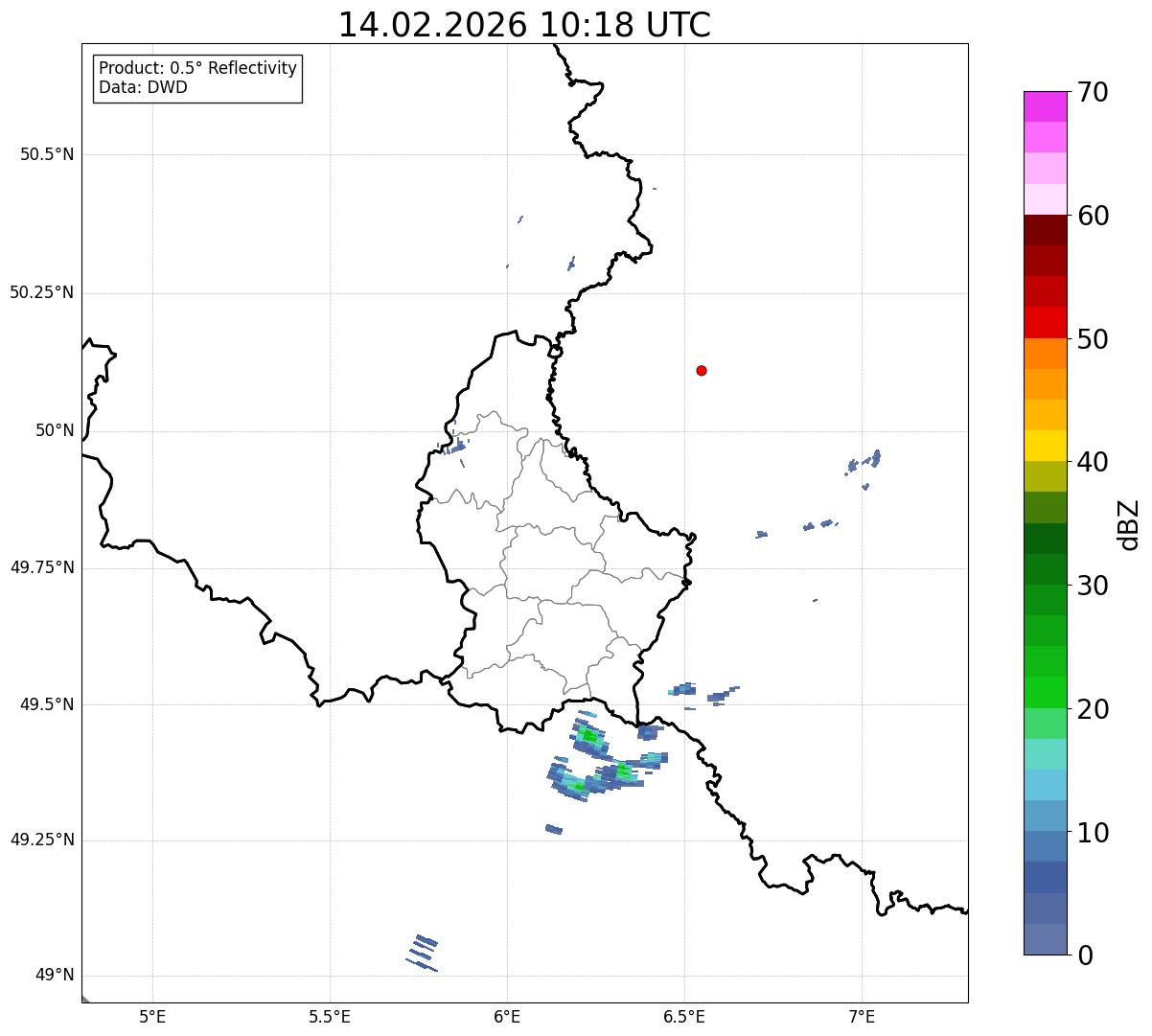Click the dBZ colorbar axis label
Image resolution: width=1152 pixels, height=1036 pixels.
(1129, 524)
